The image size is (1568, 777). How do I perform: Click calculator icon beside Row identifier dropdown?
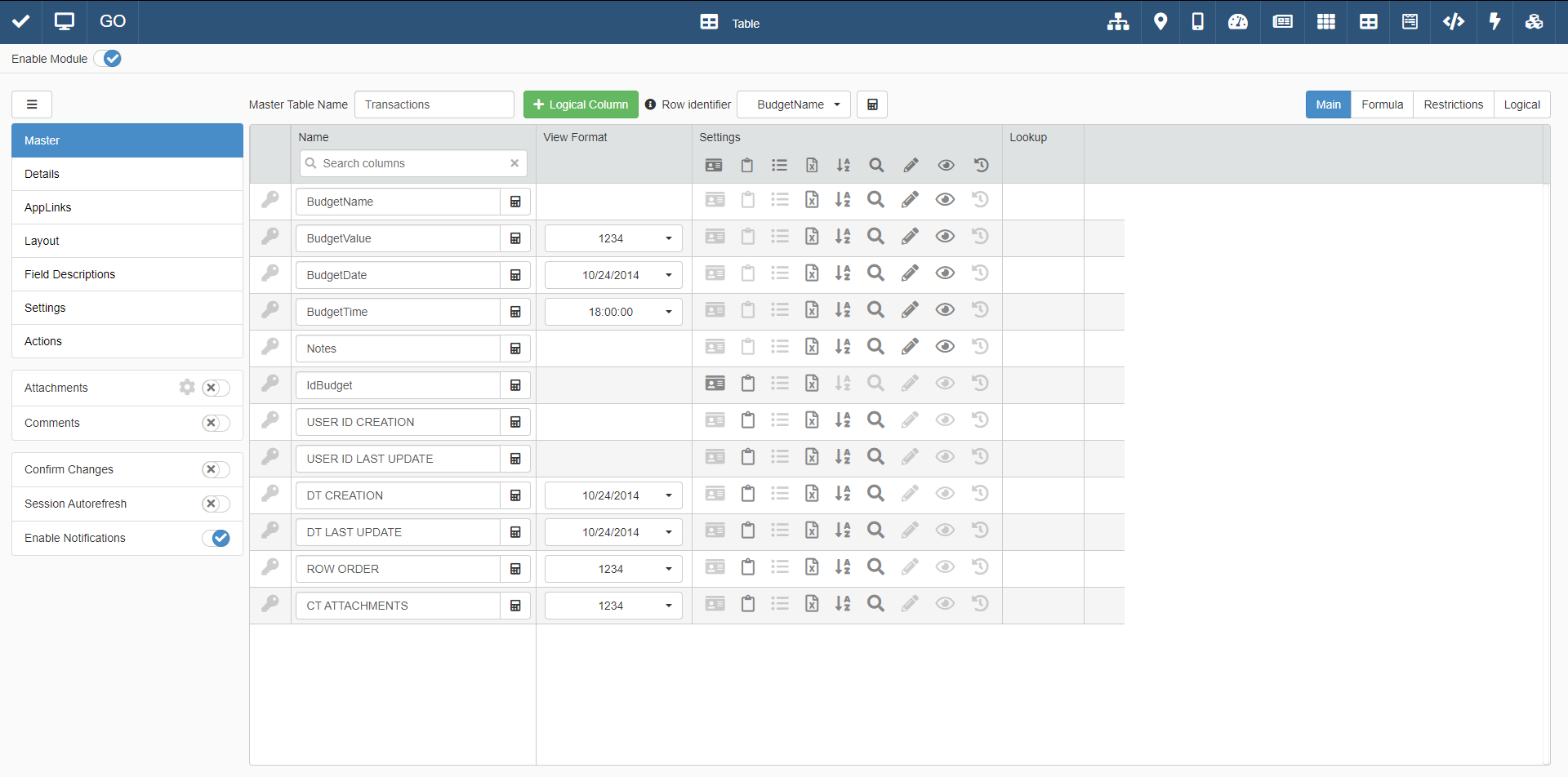coord(872,104)
